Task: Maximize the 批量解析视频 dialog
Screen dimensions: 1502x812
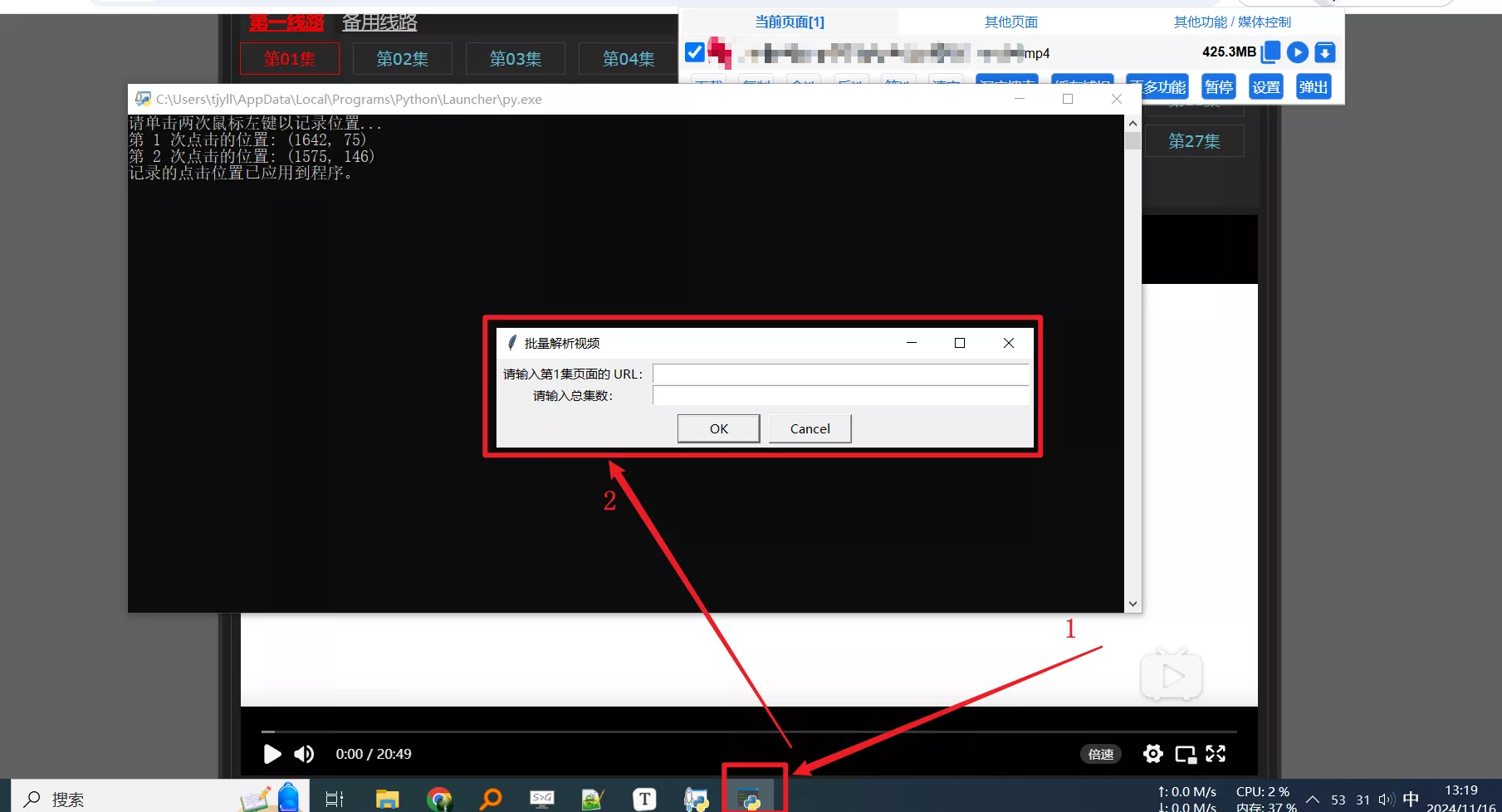Action: click(x=960, y=343)
